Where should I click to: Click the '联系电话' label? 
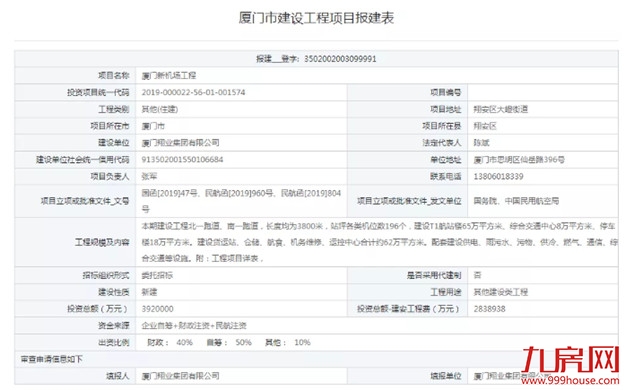pos(446,177)
